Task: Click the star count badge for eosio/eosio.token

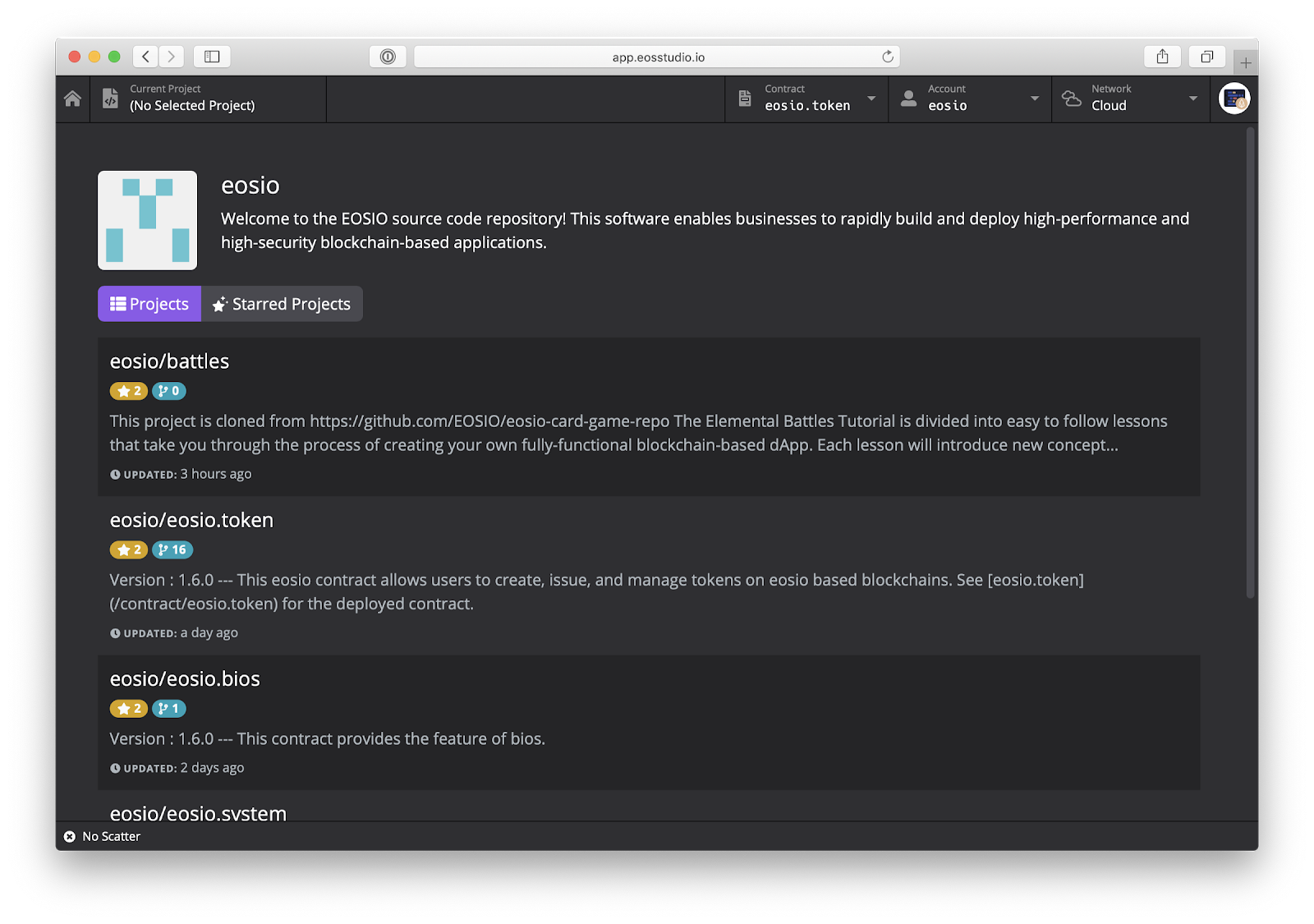Action: point(129,549)
